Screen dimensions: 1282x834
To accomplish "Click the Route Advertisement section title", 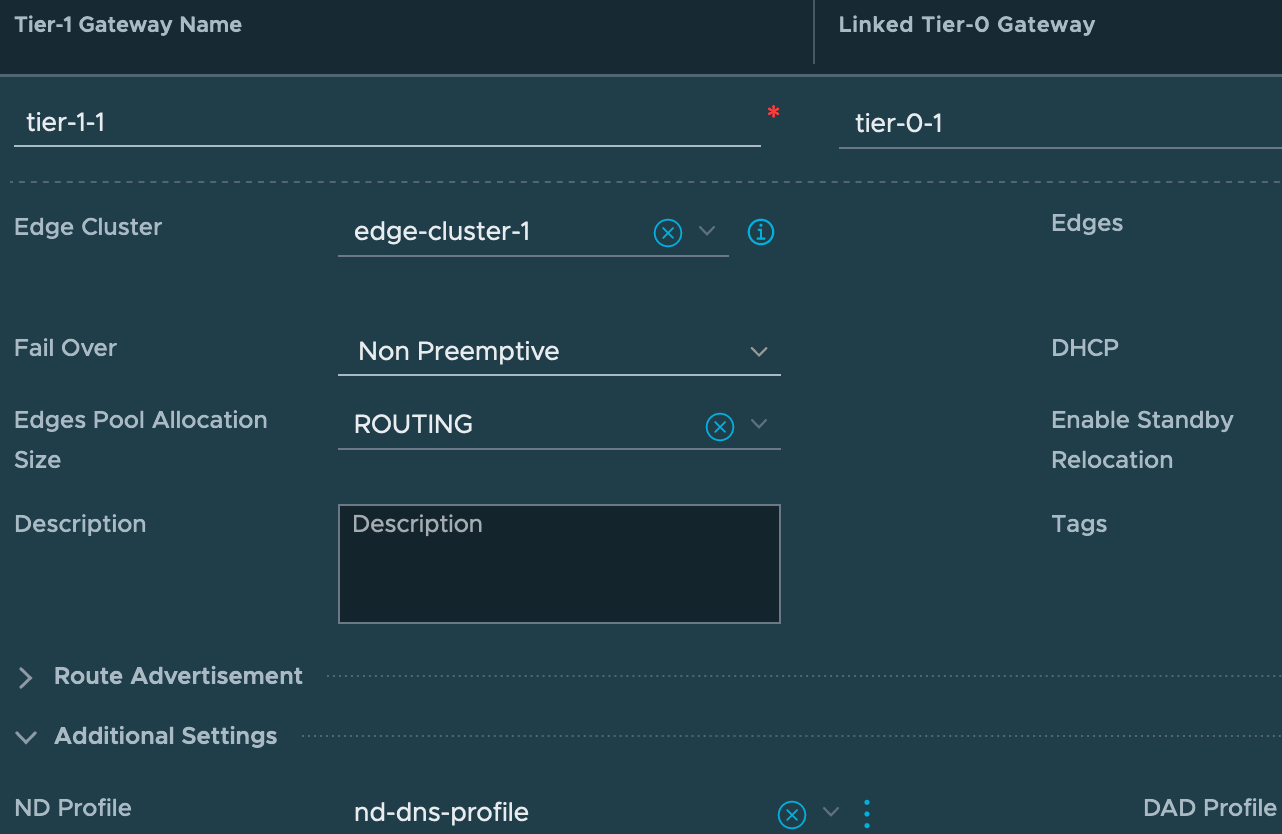I will click(x=178, y=676).
